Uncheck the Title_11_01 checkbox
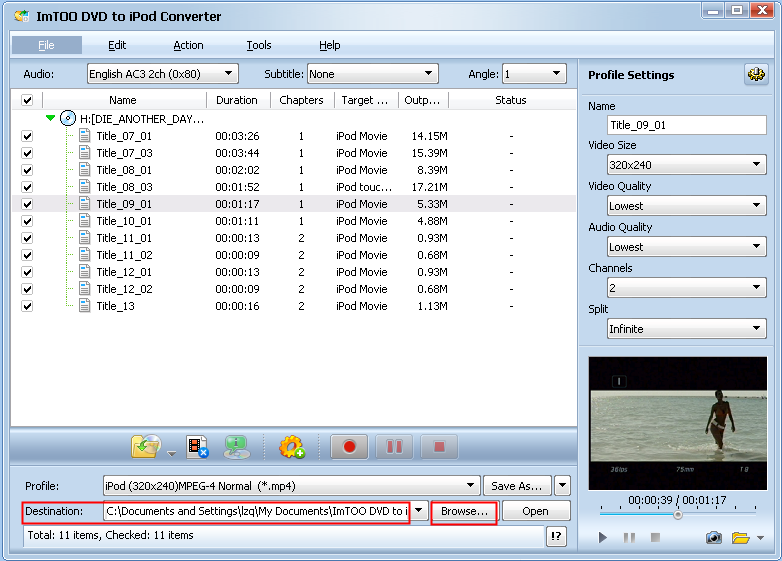Viewport: 782px width, 561px height. 27,238
